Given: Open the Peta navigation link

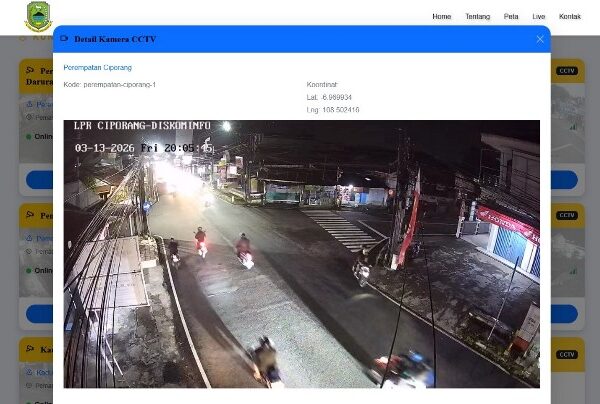Looking at the screenshot, I should [511, 17].
